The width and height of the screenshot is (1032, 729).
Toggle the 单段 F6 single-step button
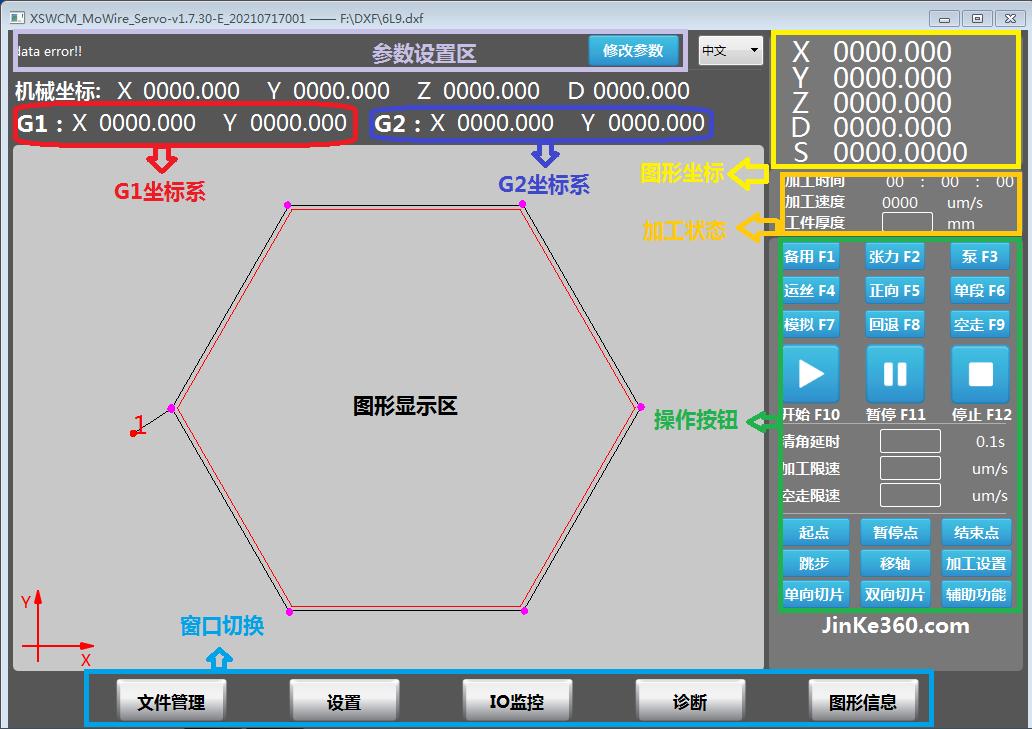point(980,290)
